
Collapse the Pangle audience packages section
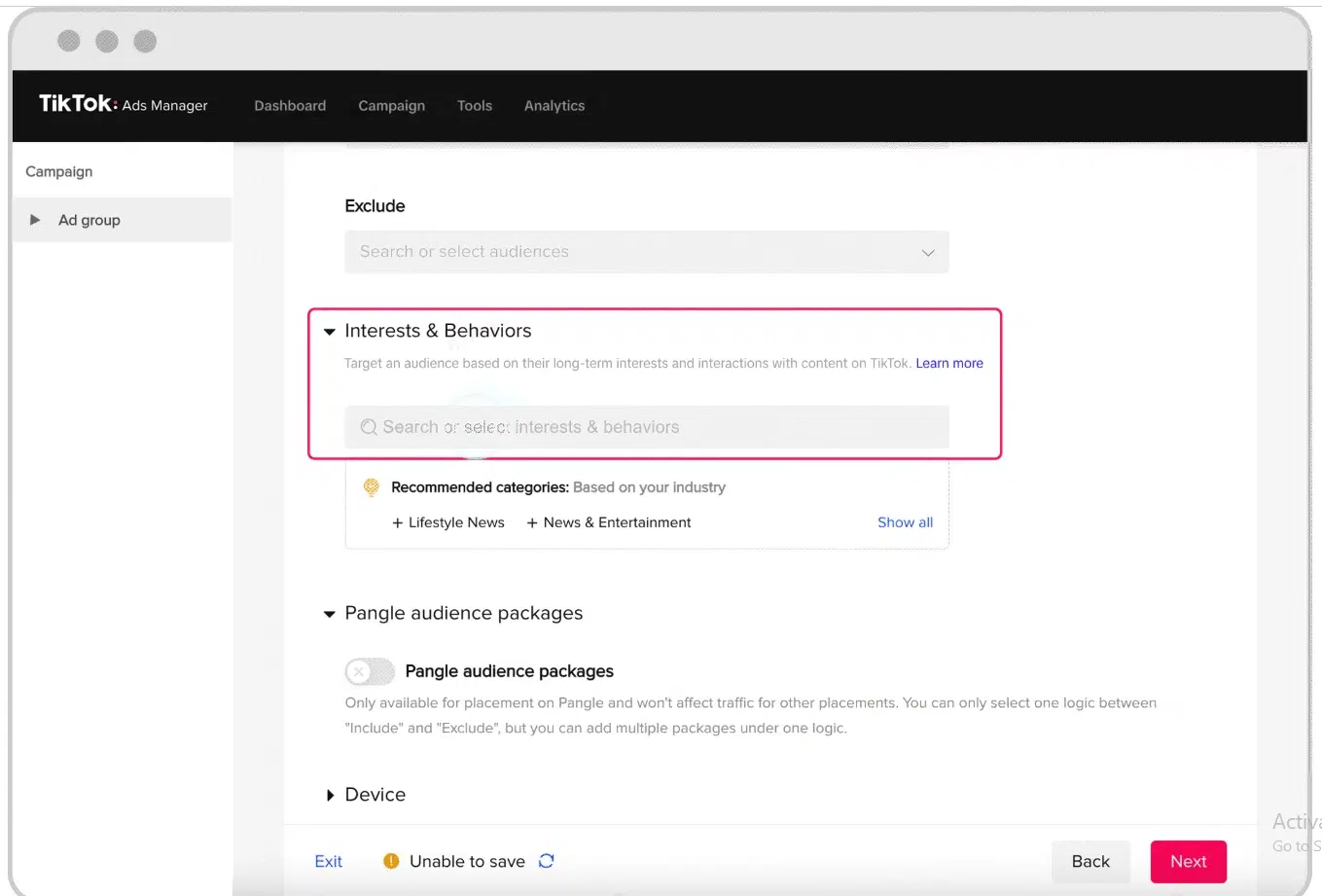point(330,614)
